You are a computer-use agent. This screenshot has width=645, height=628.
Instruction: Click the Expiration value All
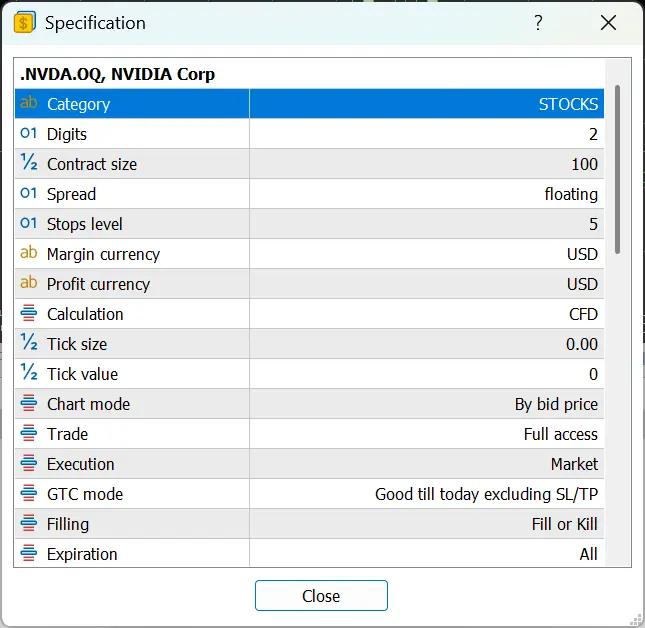tap(588, 555)
